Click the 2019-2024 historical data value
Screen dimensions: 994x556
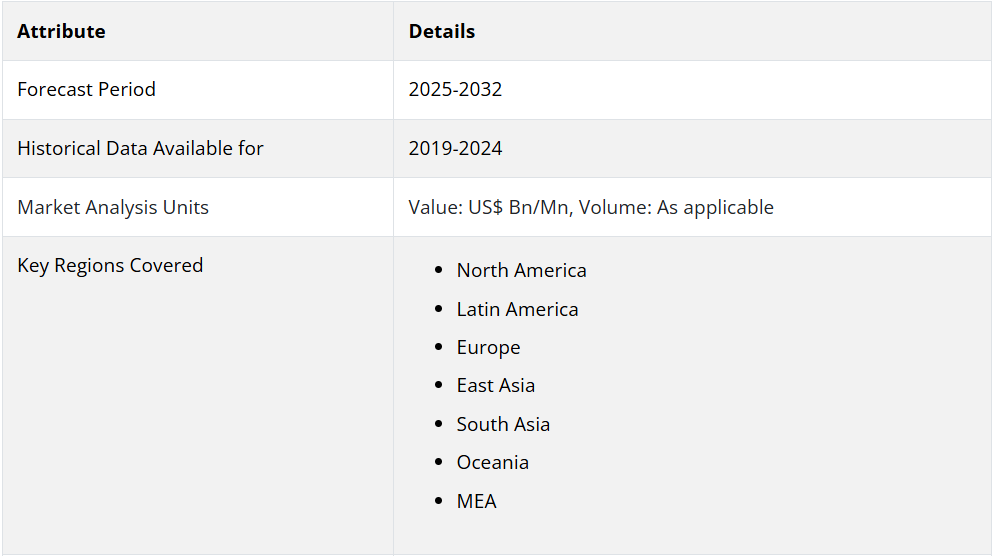(455, 148)
